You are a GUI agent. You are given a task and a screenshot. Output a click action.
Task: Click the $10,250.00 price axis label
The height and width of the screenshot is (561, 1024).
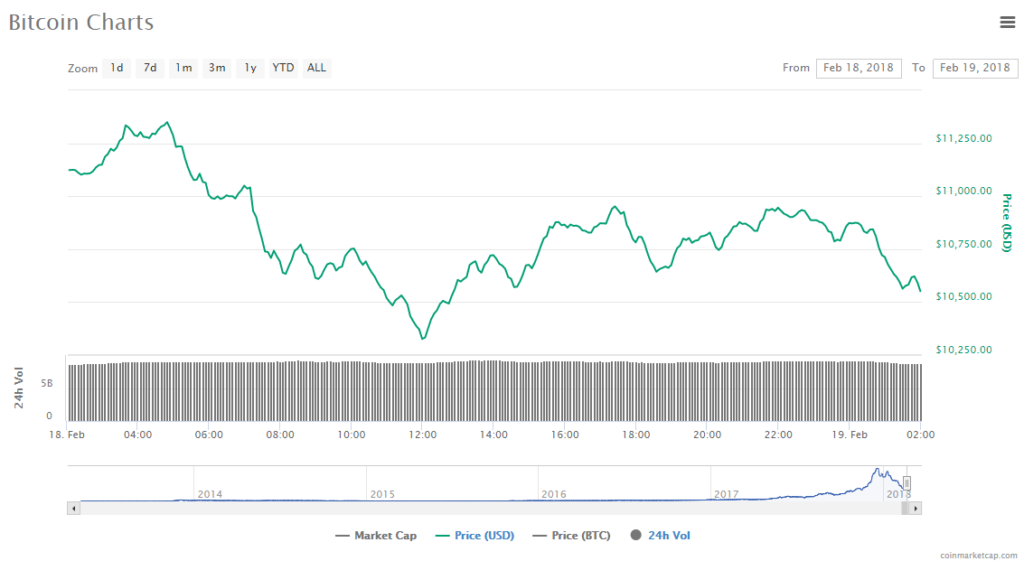(963, 350)
